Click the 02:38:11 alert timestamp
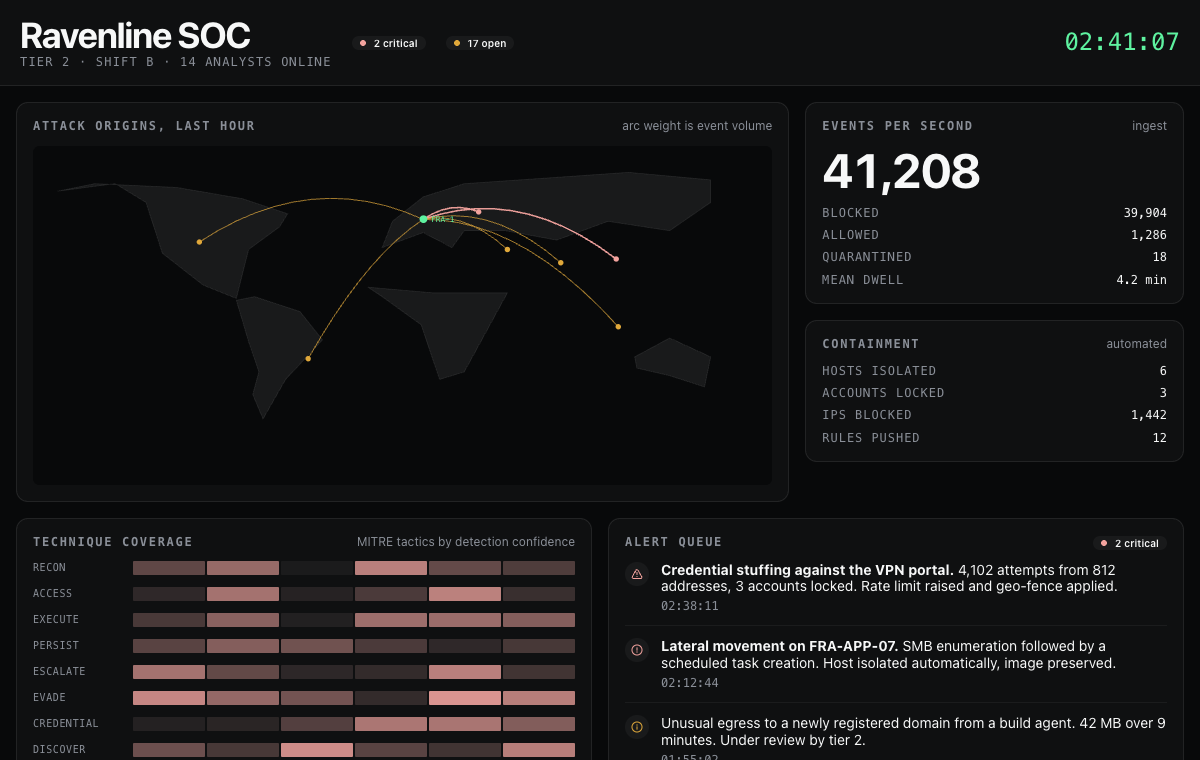Screen dimensions: 1200x760 tap(690, 606)
